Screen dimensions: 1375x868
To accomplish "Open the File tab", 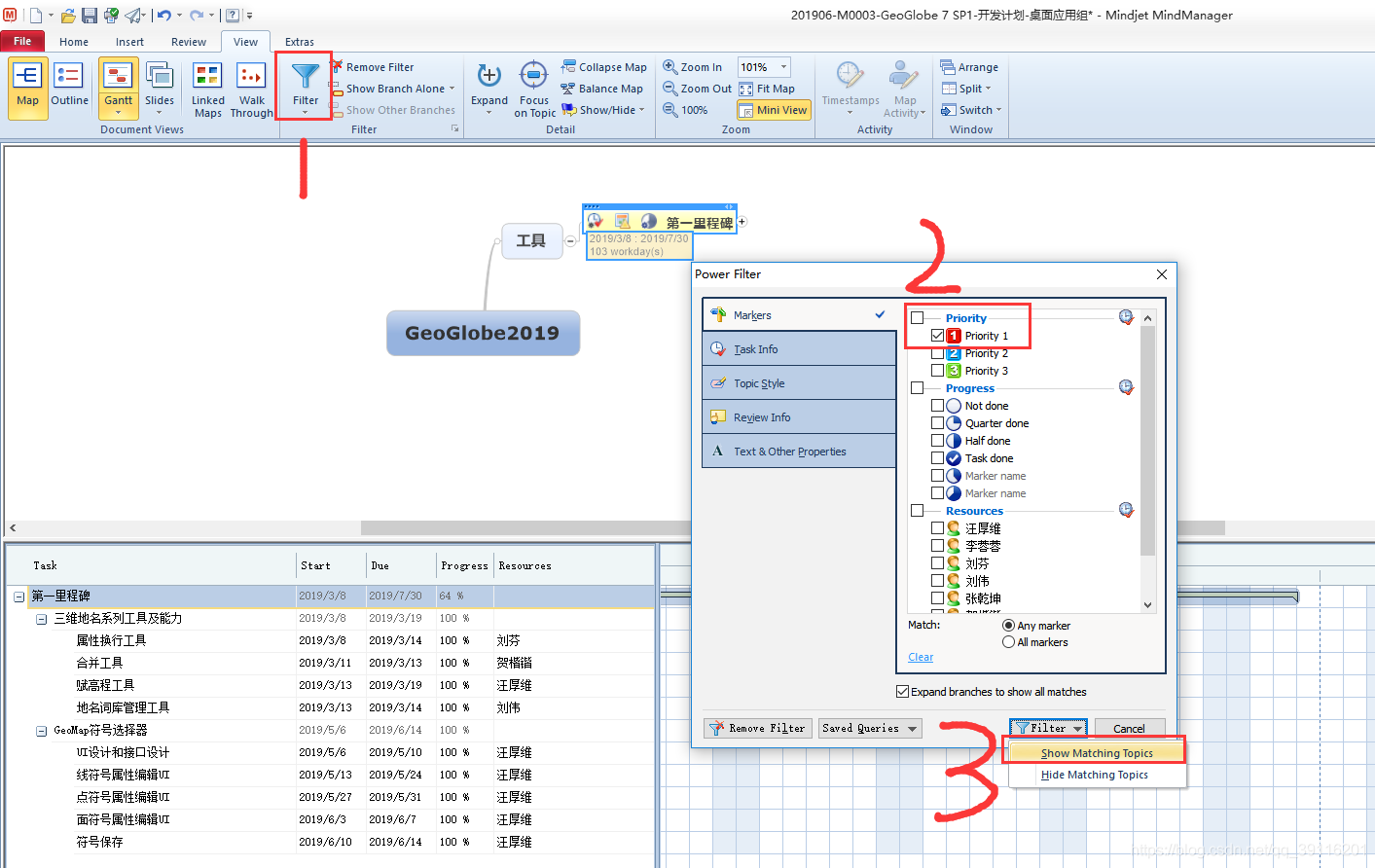I will click(x=21, y=41).
